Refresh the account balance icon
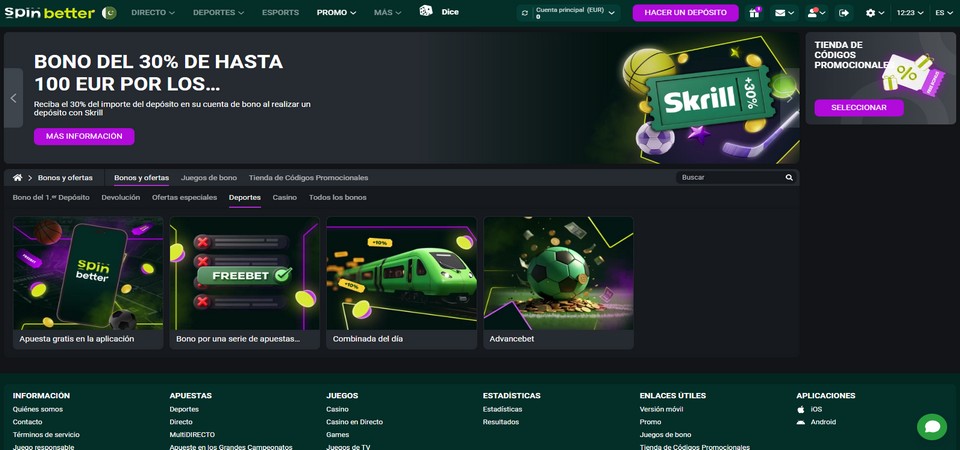 (525, 13)
